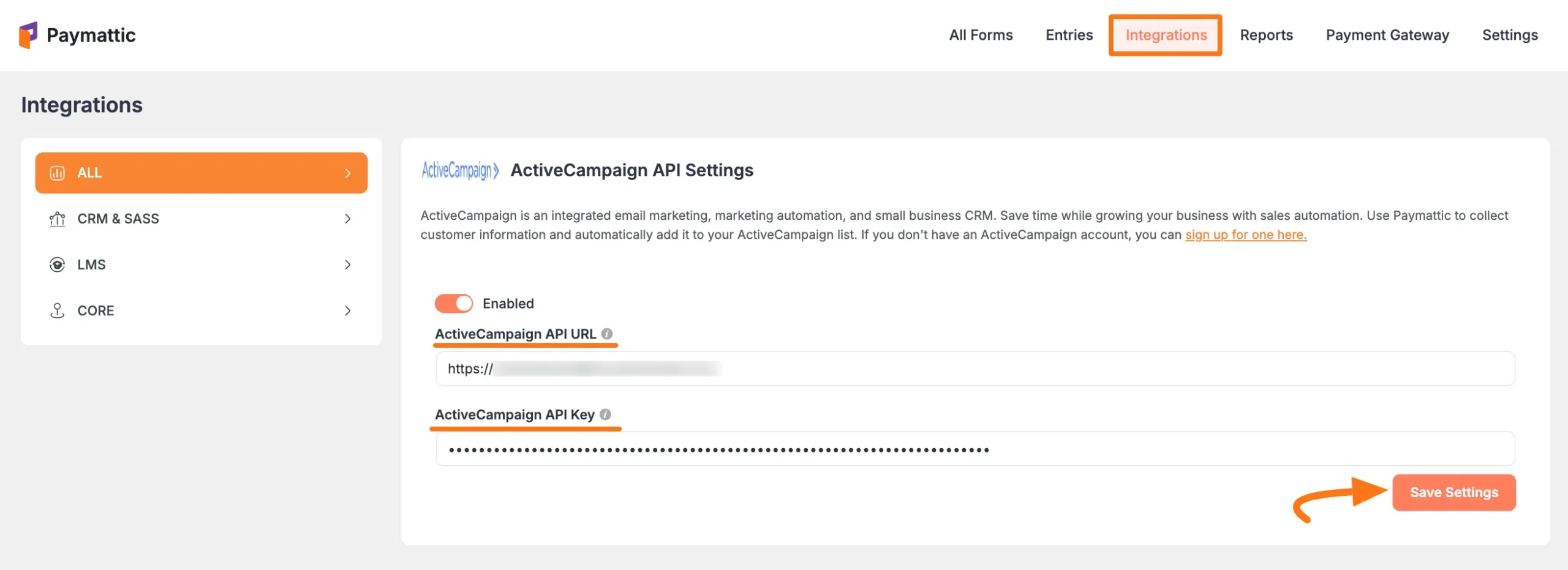Expand the CORE category chevron
Screen dimensions: 1568x570
click(x=347, y=310)
